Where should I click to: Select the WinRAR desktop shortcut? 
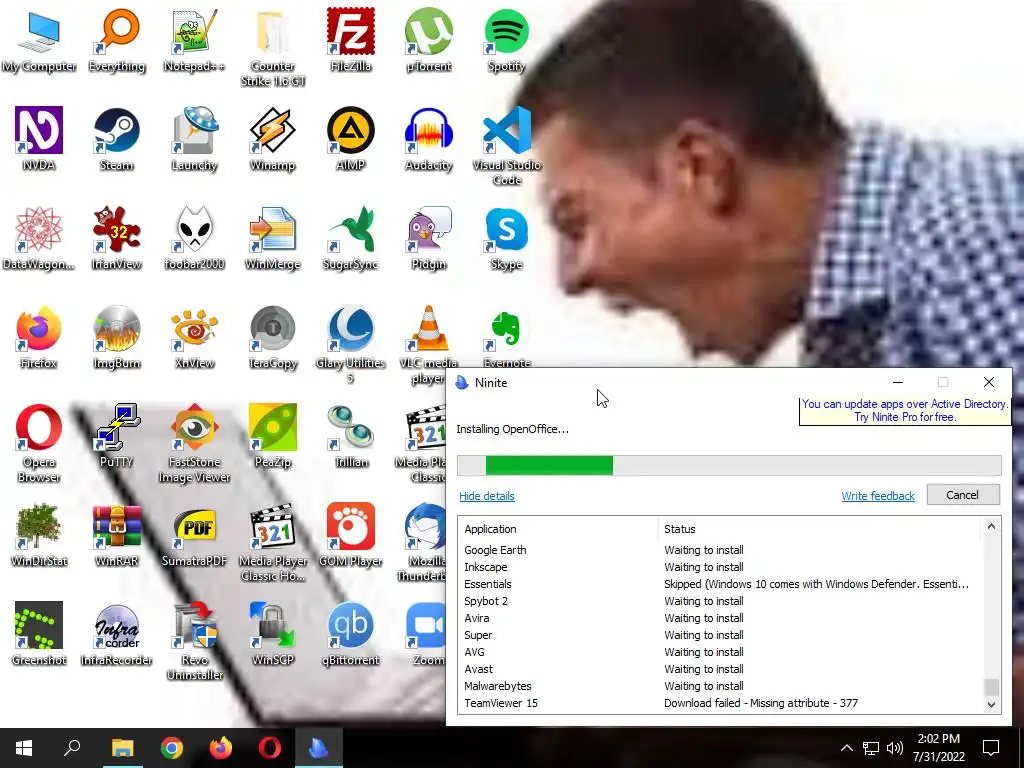[117, 535]
